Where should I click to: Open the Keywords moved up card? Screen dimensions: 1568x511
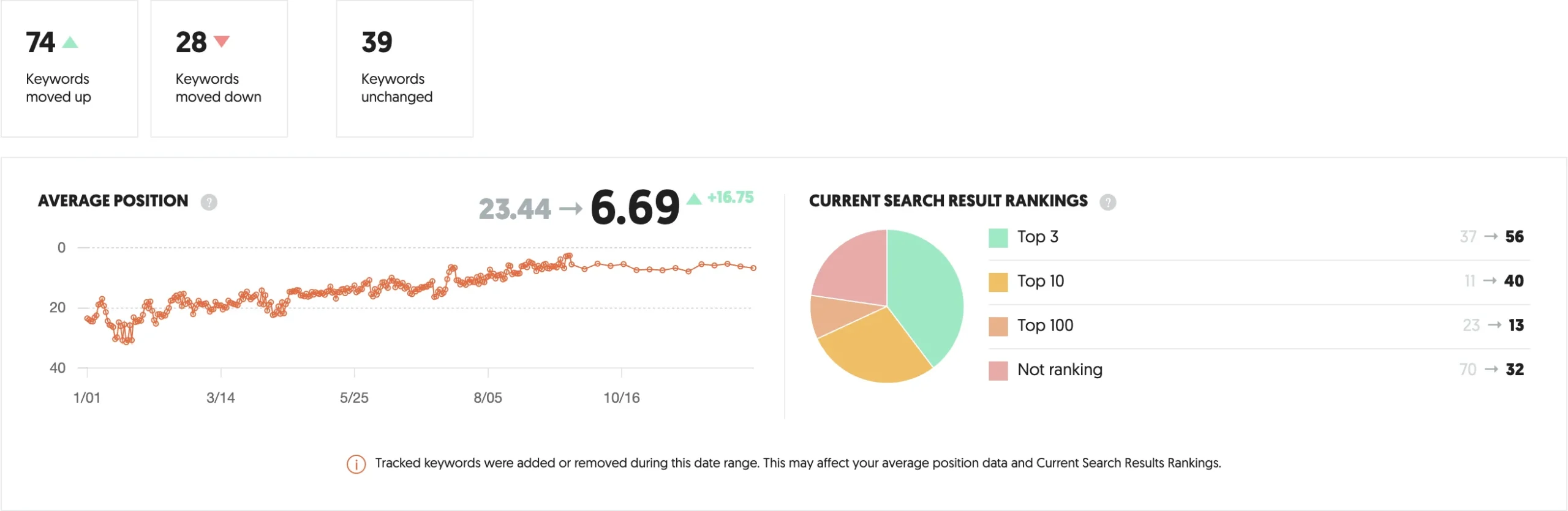[x=69, y=69]
